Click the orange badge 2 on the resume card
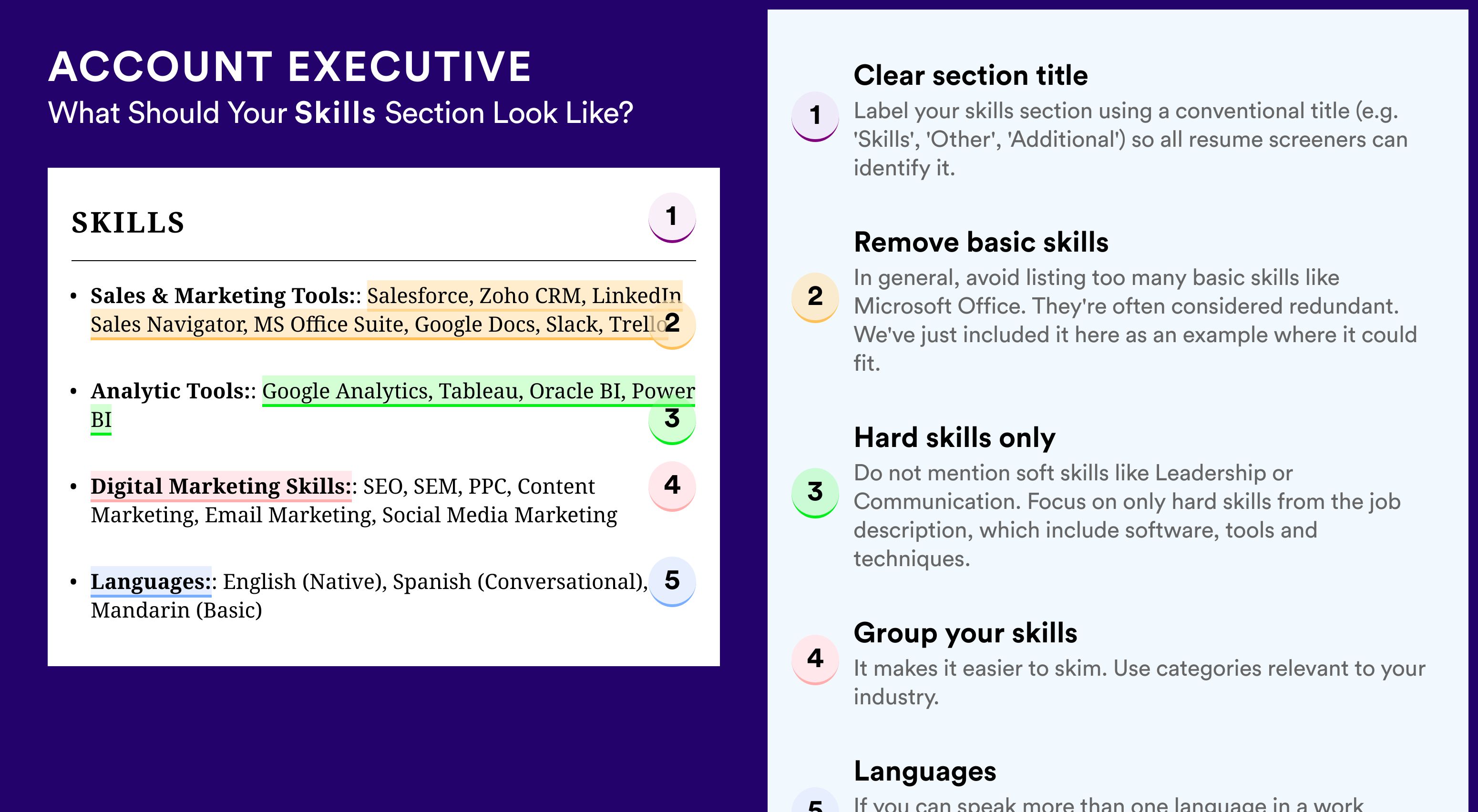1478x812 pixels. tap(672, 324)
